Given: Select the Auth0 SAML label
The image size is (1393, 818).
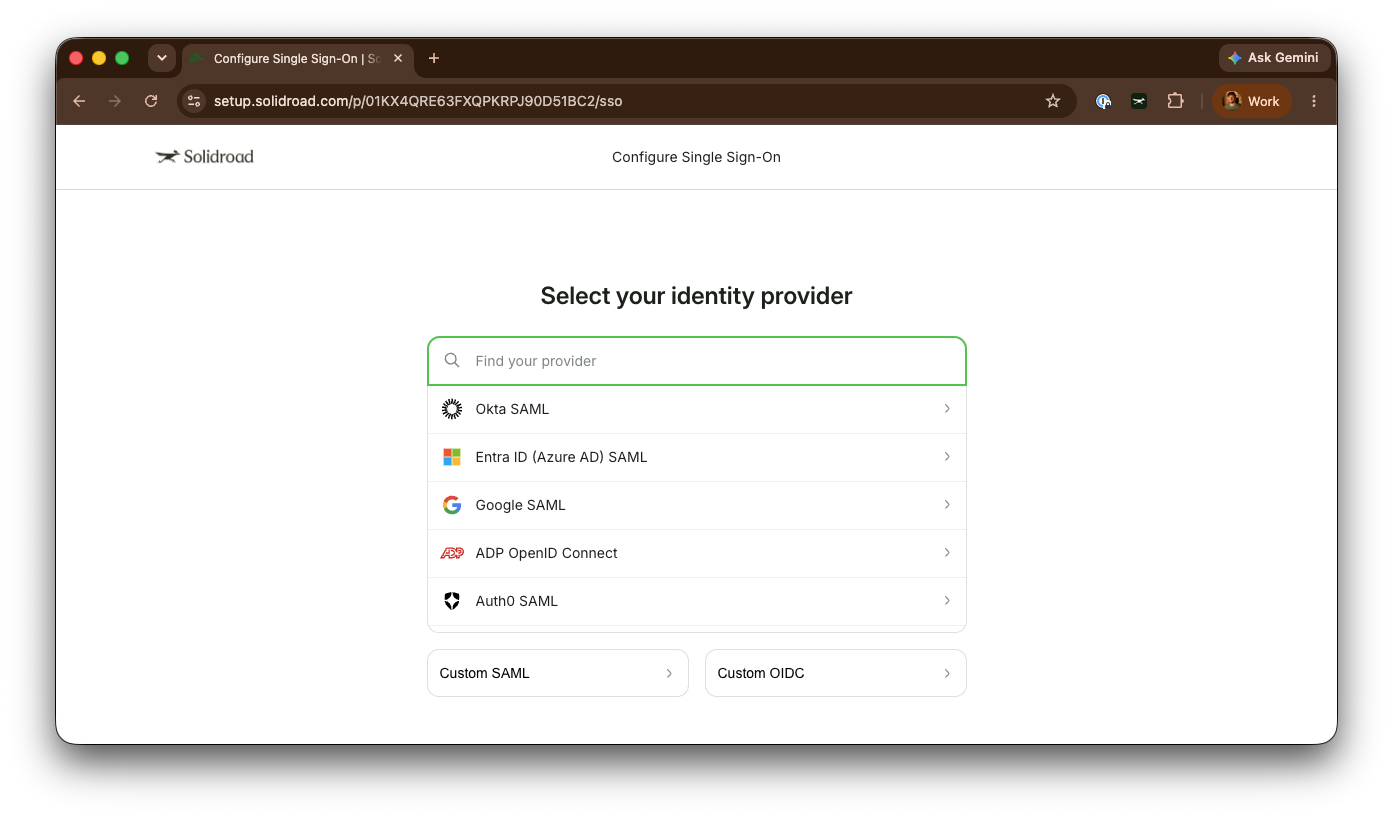Looking at the screenshot, I should tap(516, 601).
